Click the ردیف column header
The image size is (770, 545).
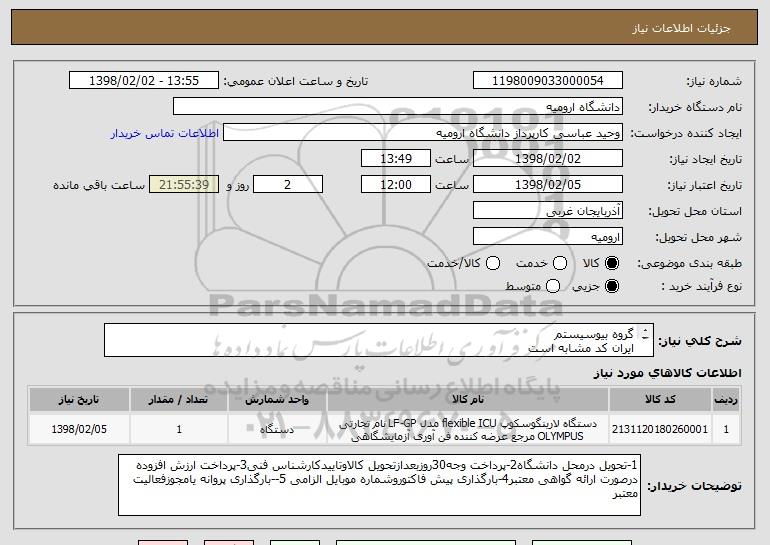tap(726, 399)
